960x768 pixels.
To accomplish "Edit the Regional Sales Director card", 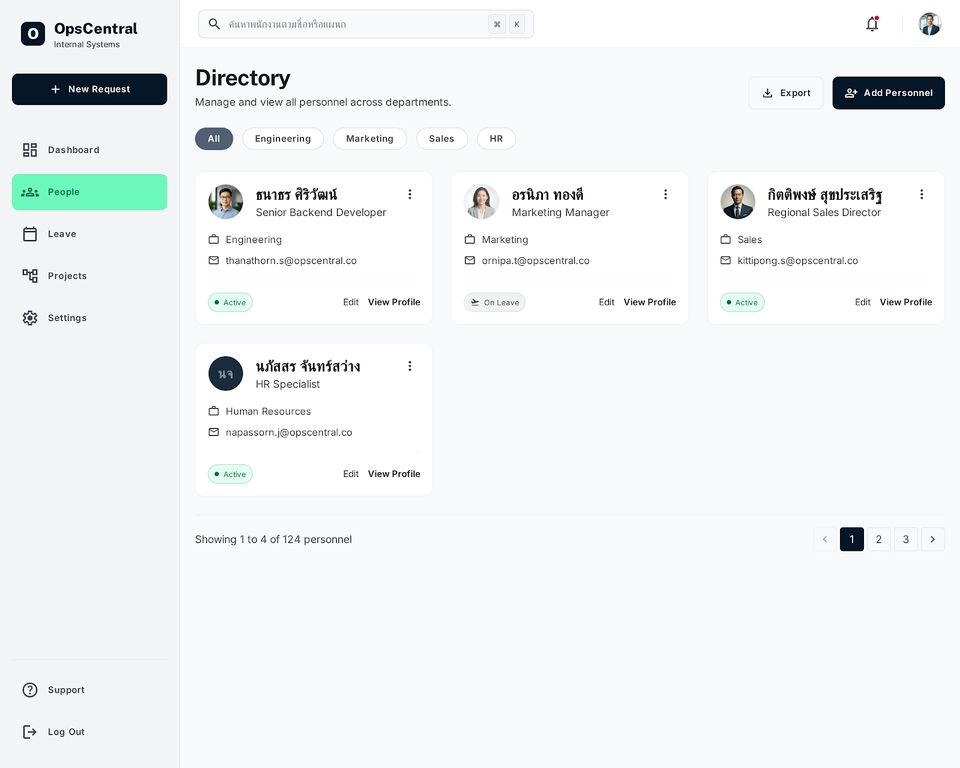I will point(863,302).
